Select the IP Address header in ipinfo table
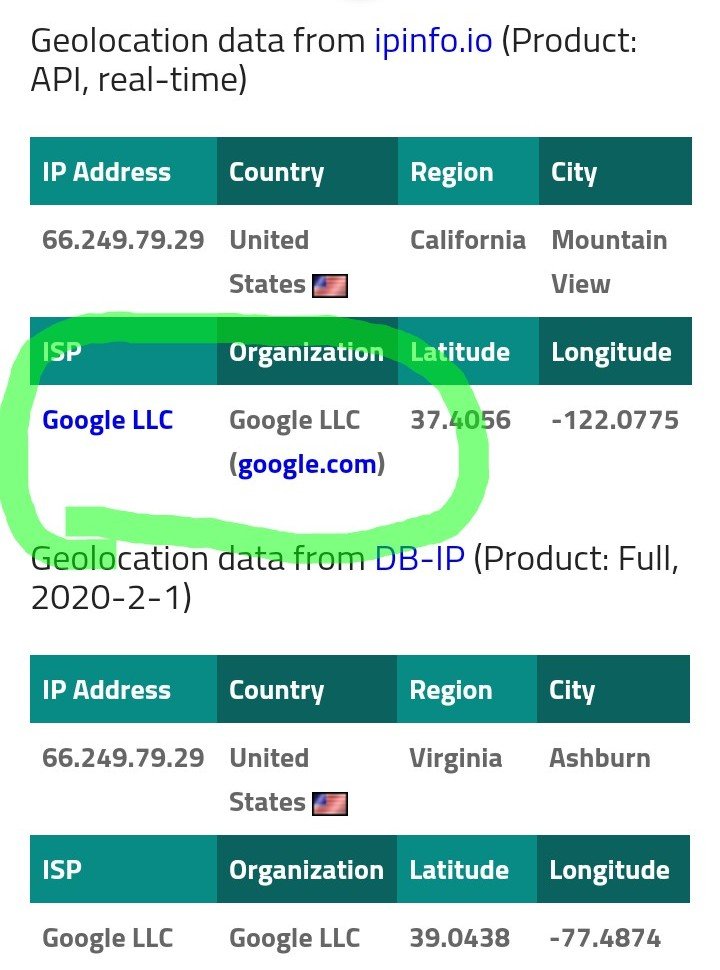Screen dimensions: 720x970 tap(123, 171)
